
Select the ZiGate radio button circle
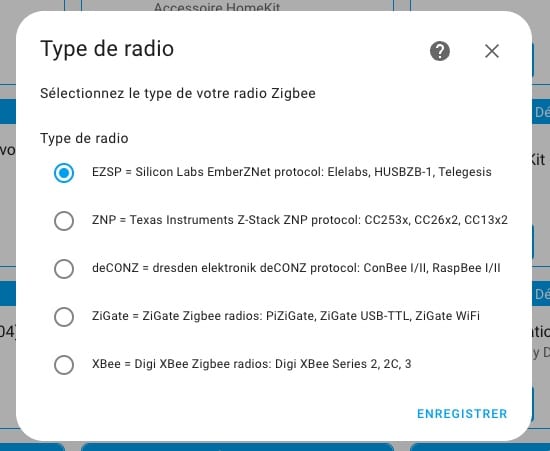point(64,317)
